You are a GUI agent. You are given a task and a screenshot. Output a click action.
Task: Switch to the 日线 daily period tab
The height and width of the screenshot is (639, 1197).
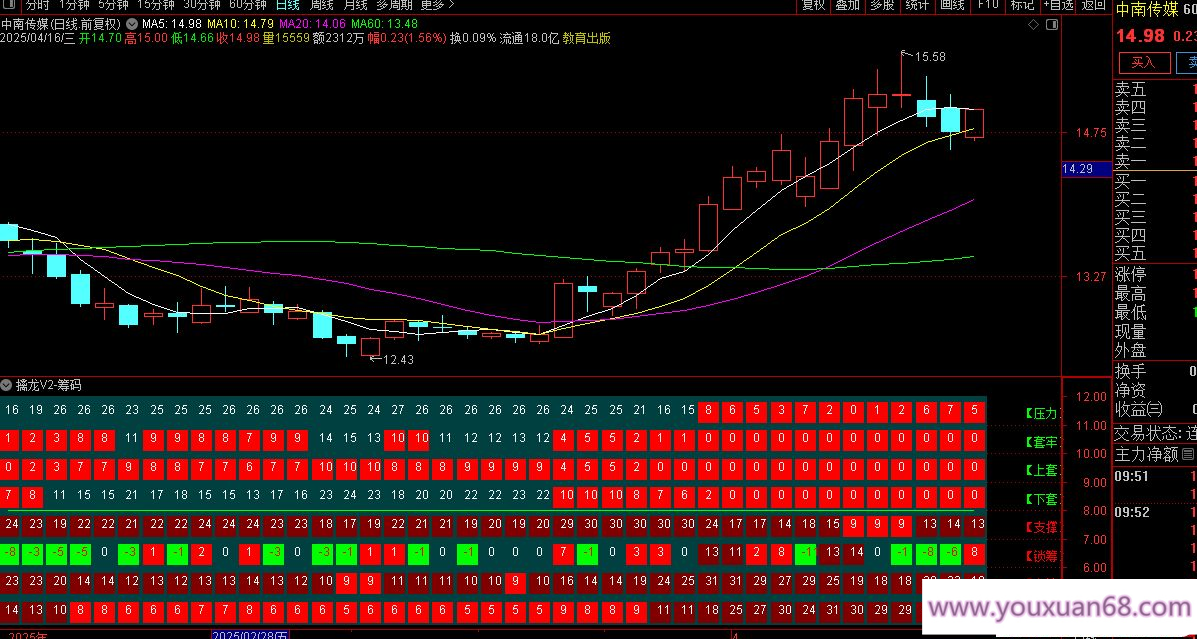(x=287, y=5)
